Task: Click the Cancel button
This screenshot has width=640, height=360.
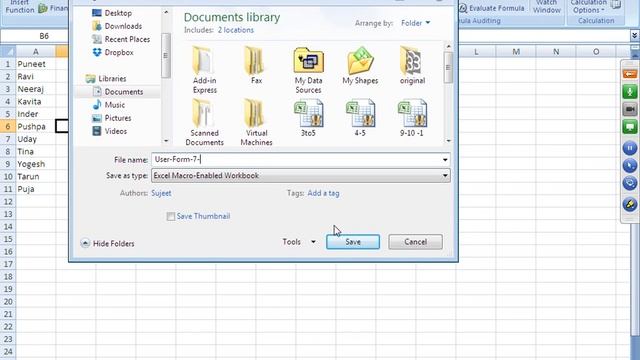Action: [x=415, y=242]
